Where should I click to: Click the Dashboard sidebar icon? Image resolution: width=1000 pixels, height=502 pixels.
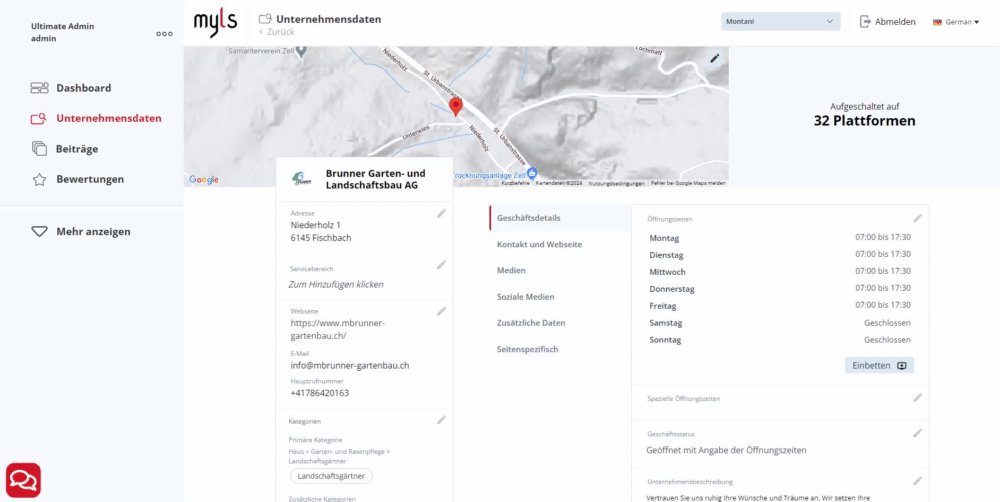pyautogui.click(x=40, y=88)
